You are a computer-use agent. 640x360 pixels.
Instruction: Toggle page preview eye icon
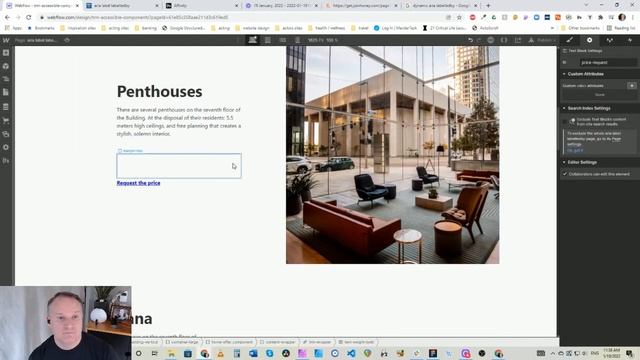click(x=67, y=40)
